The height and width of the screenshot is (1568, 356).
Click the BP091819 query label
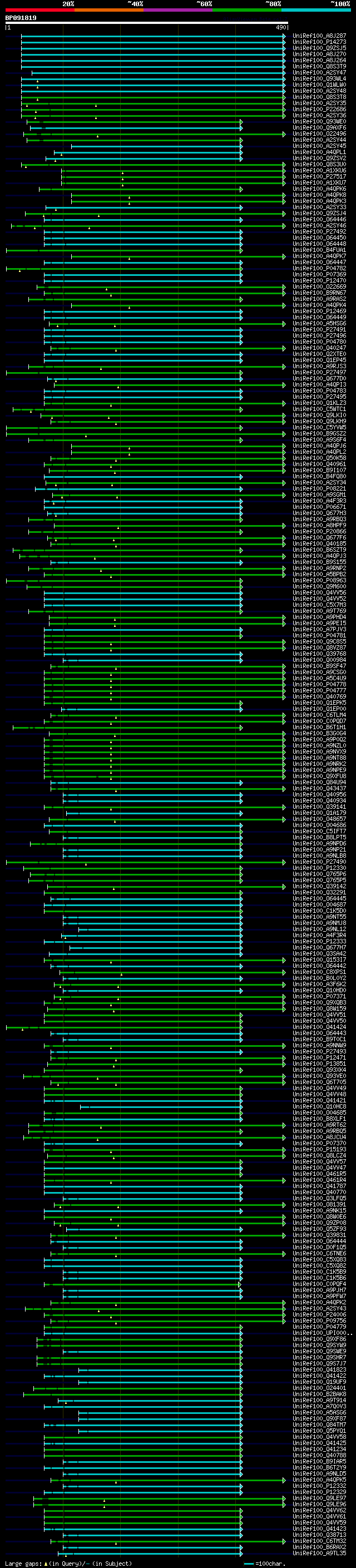(21, 18)
